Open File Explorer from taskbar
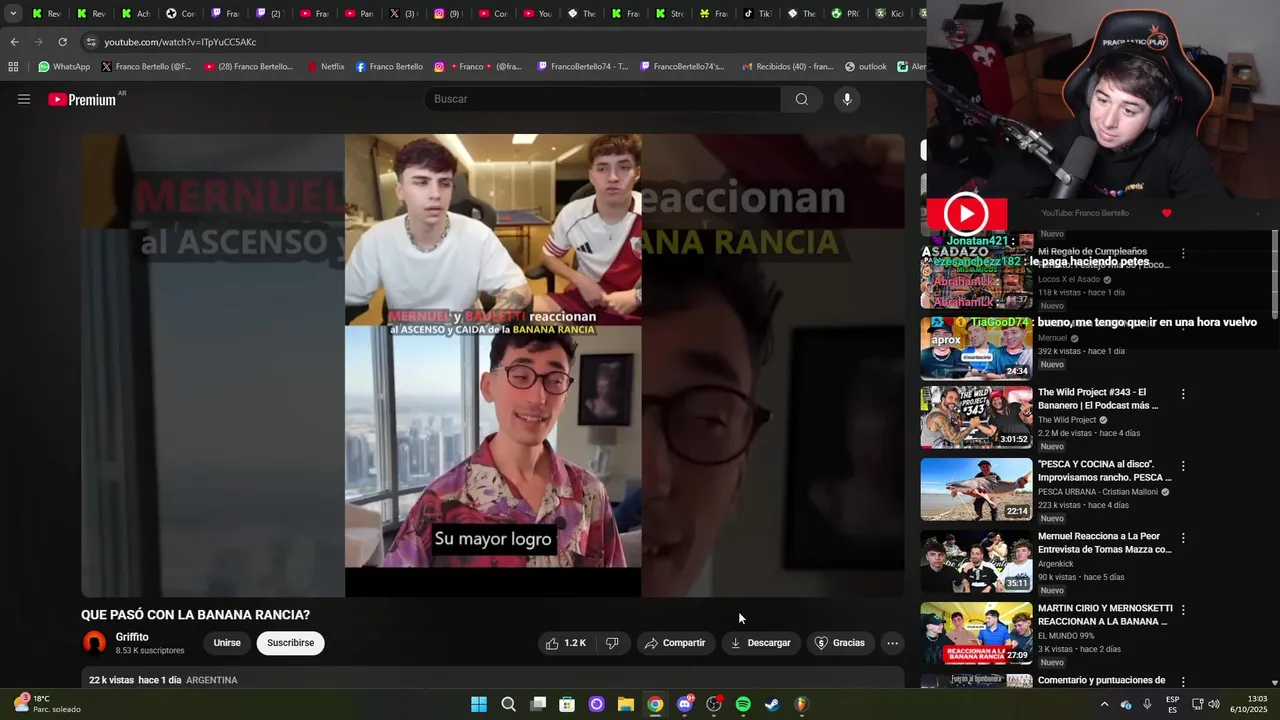Image resolution: width=1280 pixels, height=720 pixels. [x=626, y=704]
